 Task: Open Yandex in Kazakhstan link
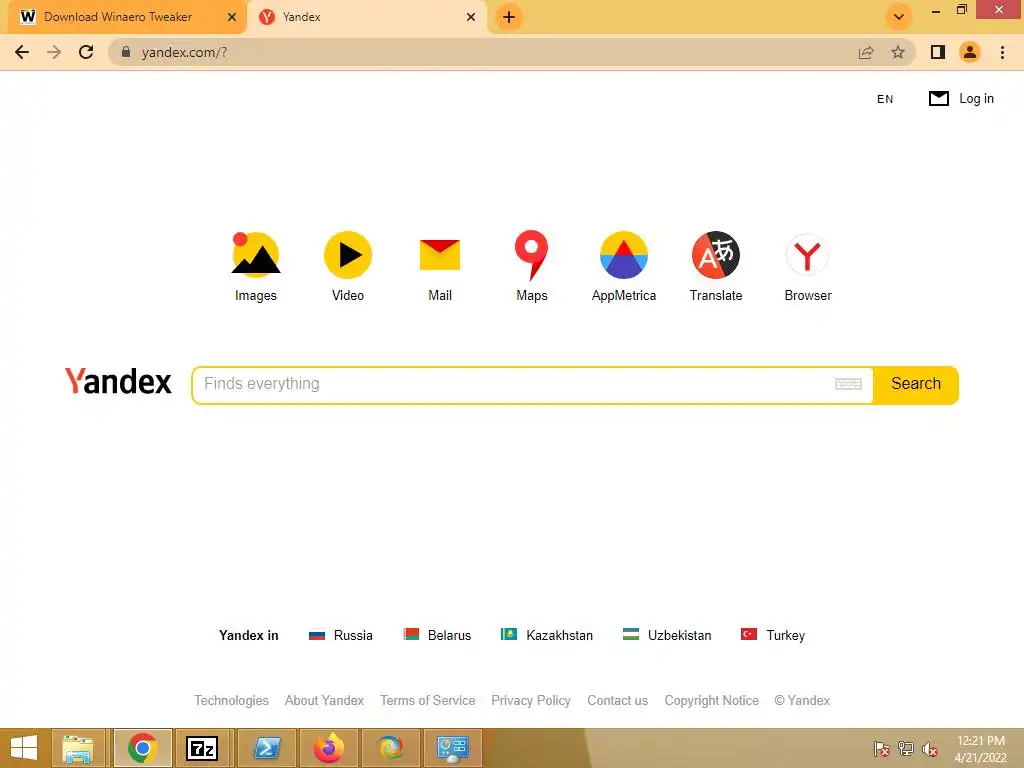coord(547,635)
